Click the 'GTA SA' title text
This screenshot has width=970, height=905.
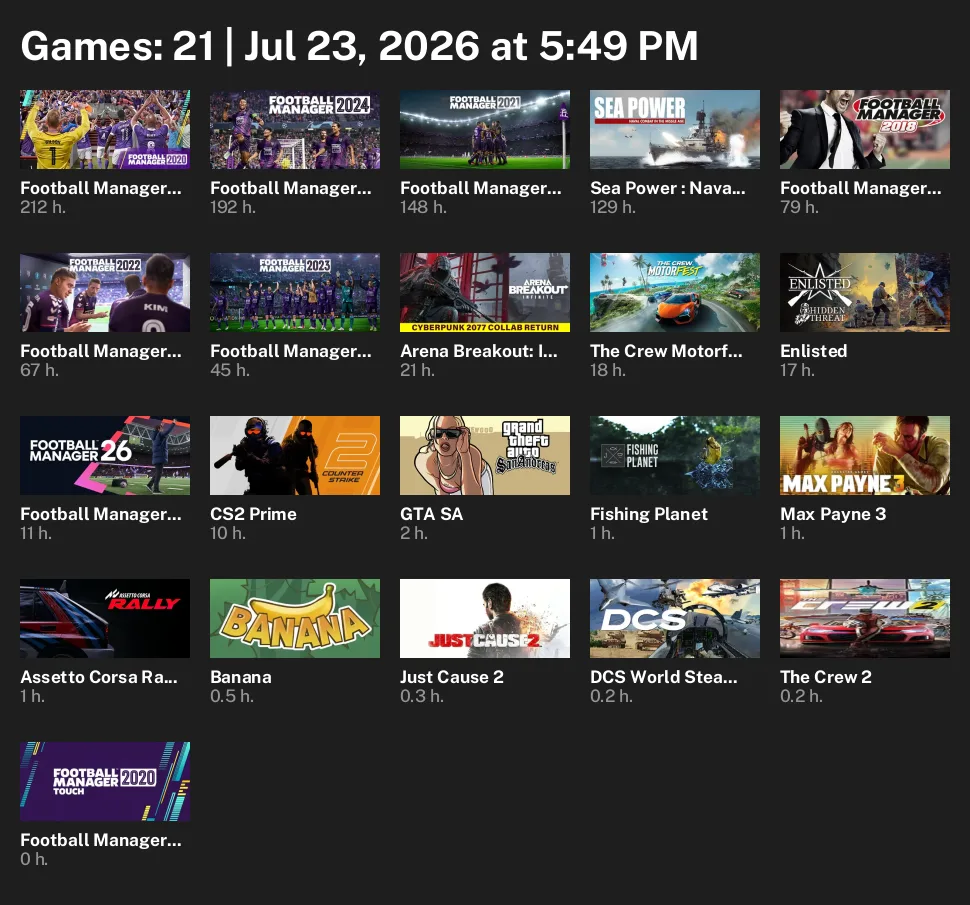tap(431, 514)
